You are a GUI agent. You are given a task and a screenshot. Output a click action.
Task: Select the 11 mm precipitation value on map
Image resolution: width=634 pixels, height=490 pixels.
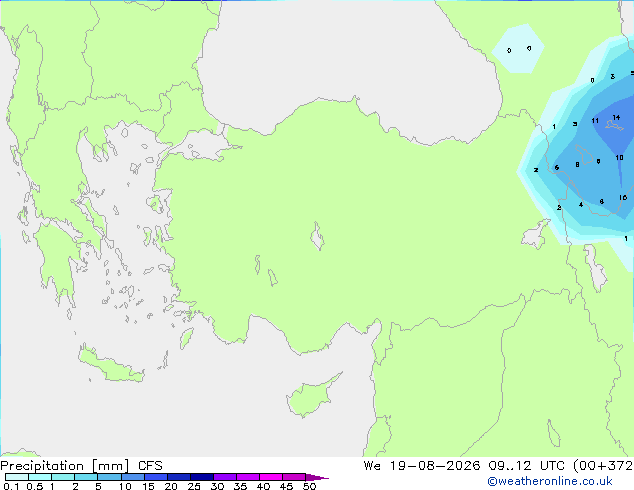point(595,120)
